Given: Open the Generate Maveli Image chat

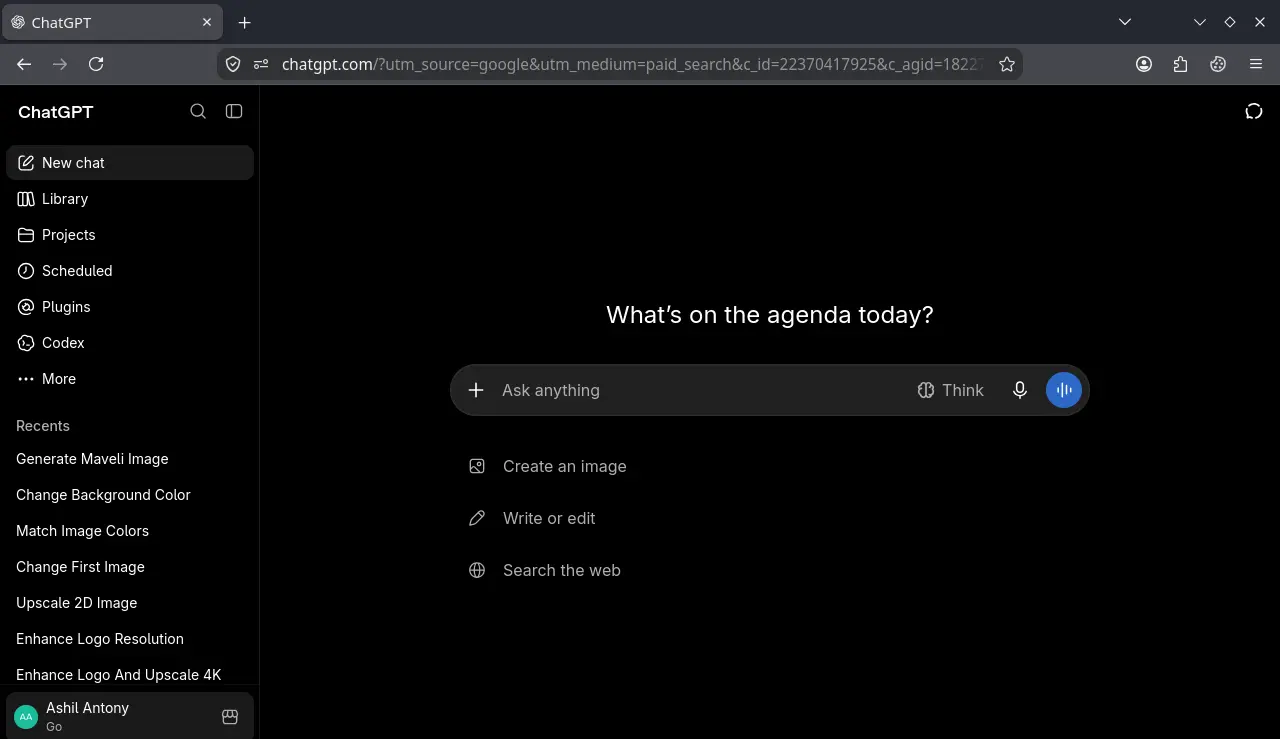Looking at the screenshot, I should (130, 459).
